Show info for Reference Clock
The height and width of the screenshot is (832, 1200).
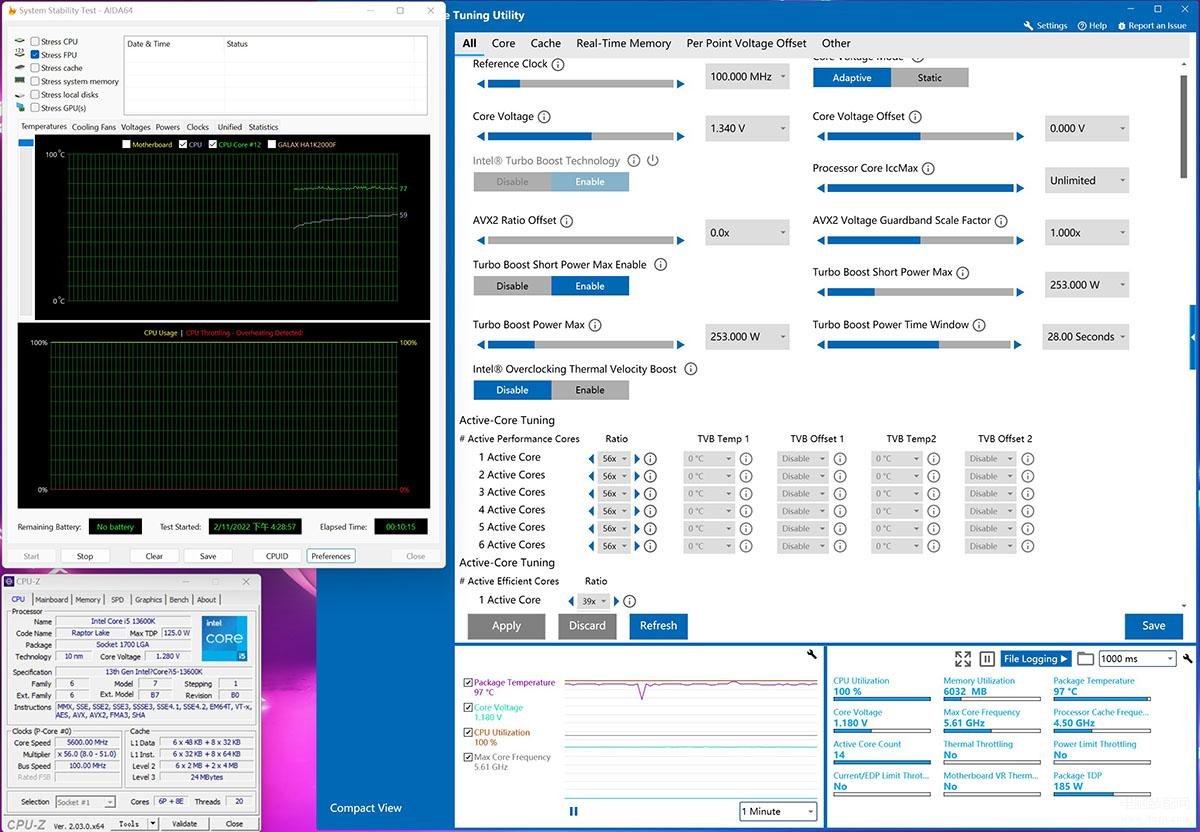click(x=558, y=64)
